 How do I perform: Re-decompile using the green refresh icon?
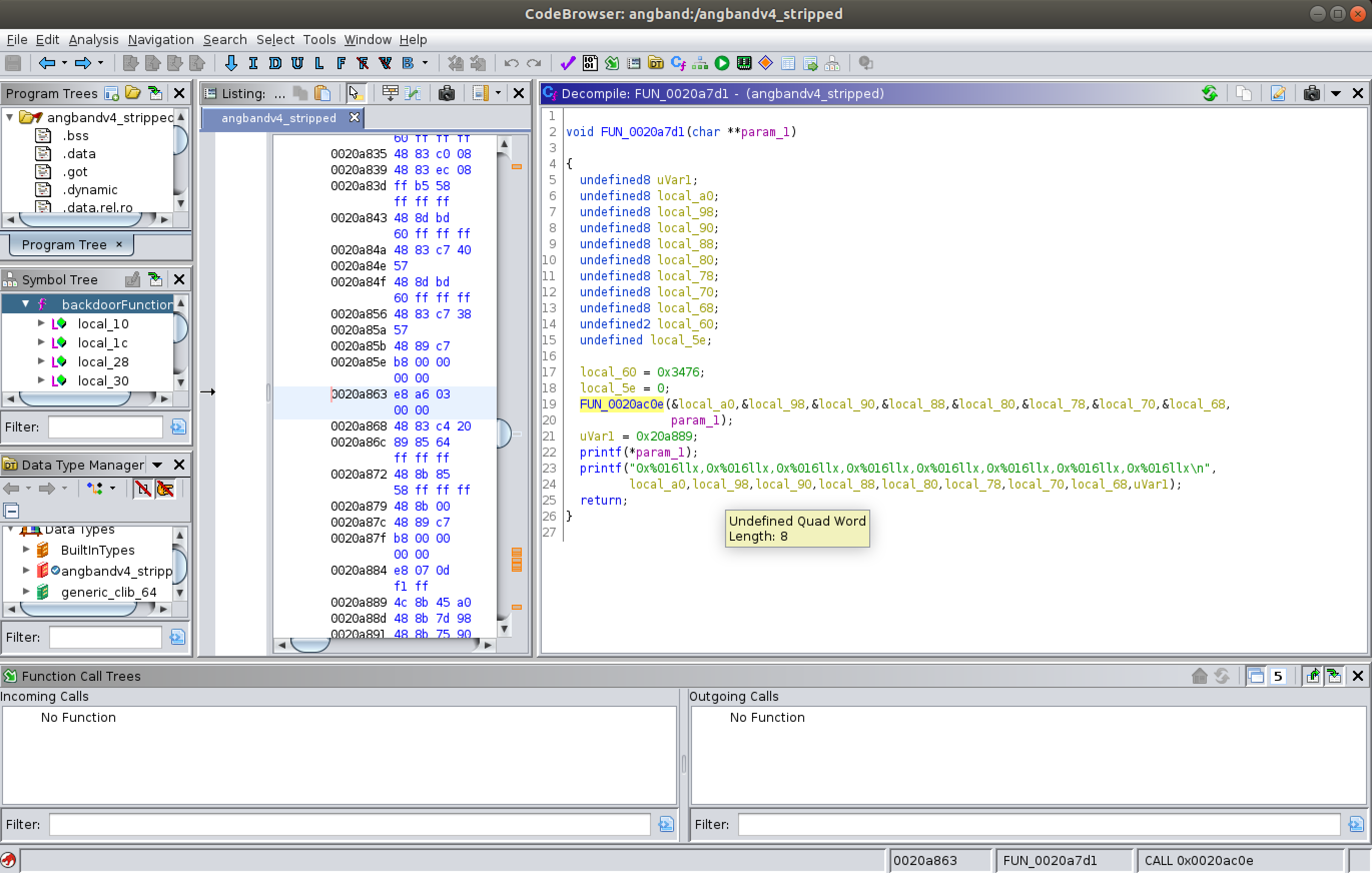(1209, 94)
